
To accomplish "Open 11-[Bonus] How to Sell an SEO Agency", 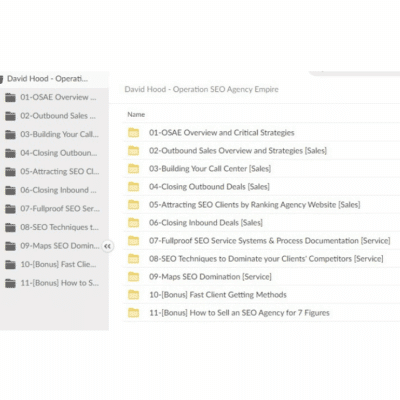I will [x=239, y=313].
